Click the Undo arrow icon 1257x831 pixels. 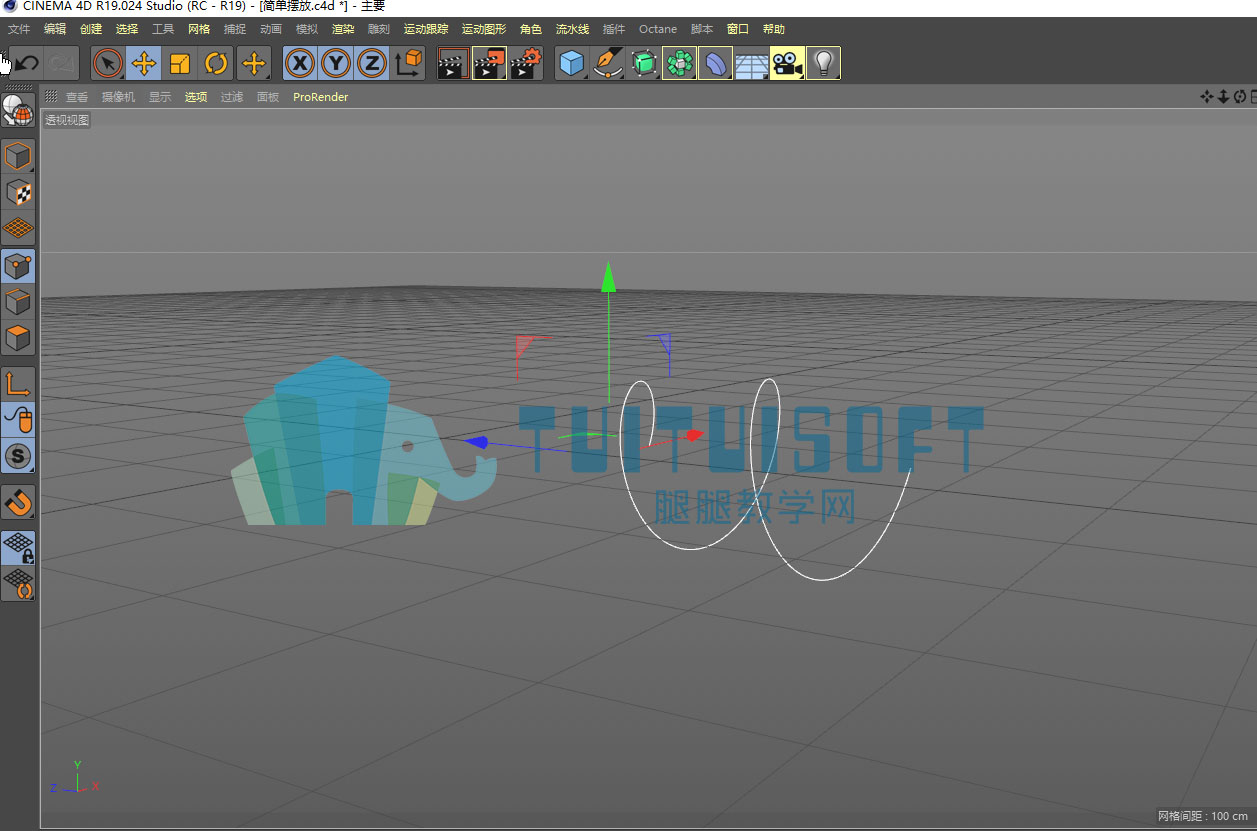(26, 64)
